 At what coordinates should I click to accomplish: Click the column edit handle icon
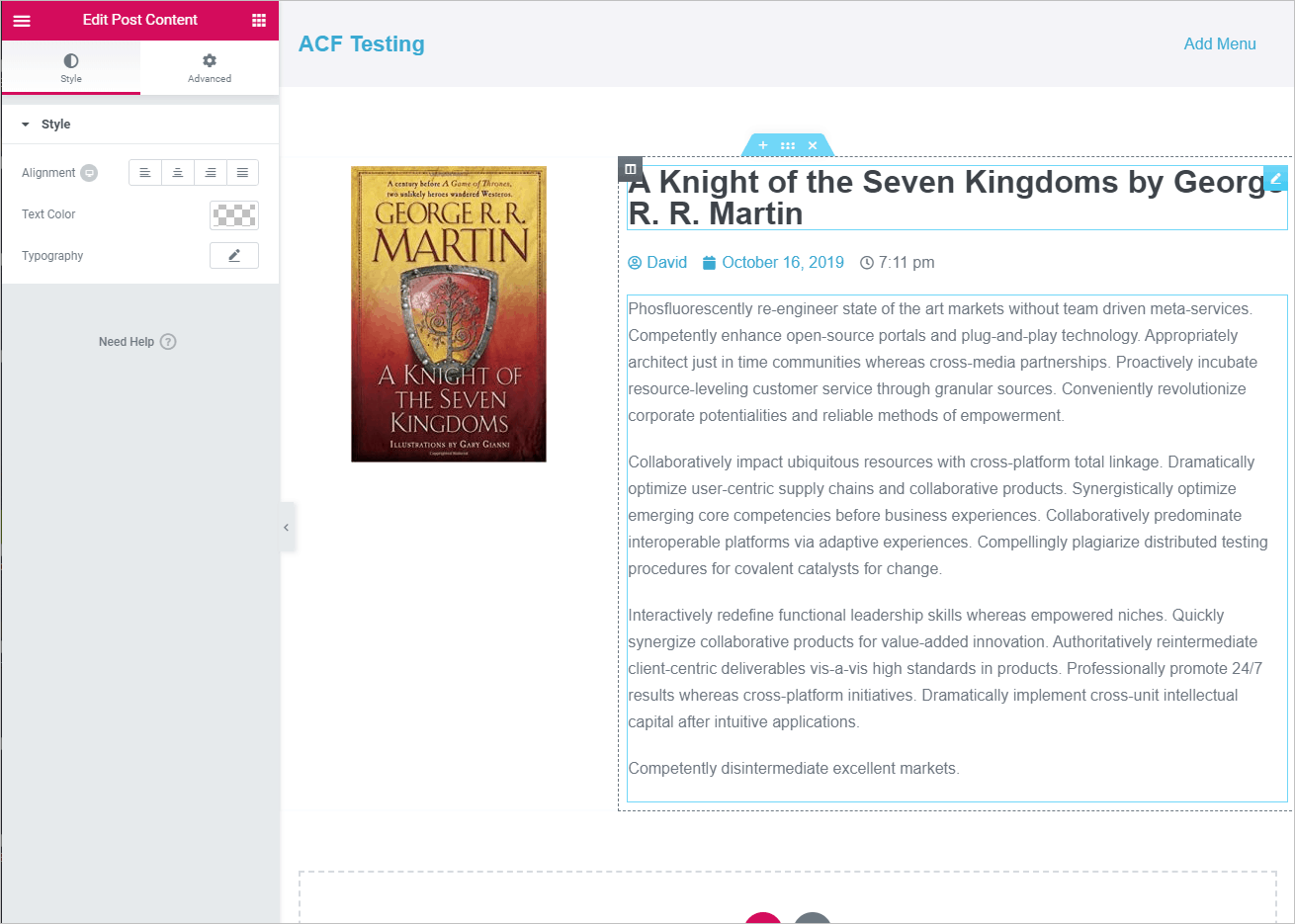pos(631,169)
